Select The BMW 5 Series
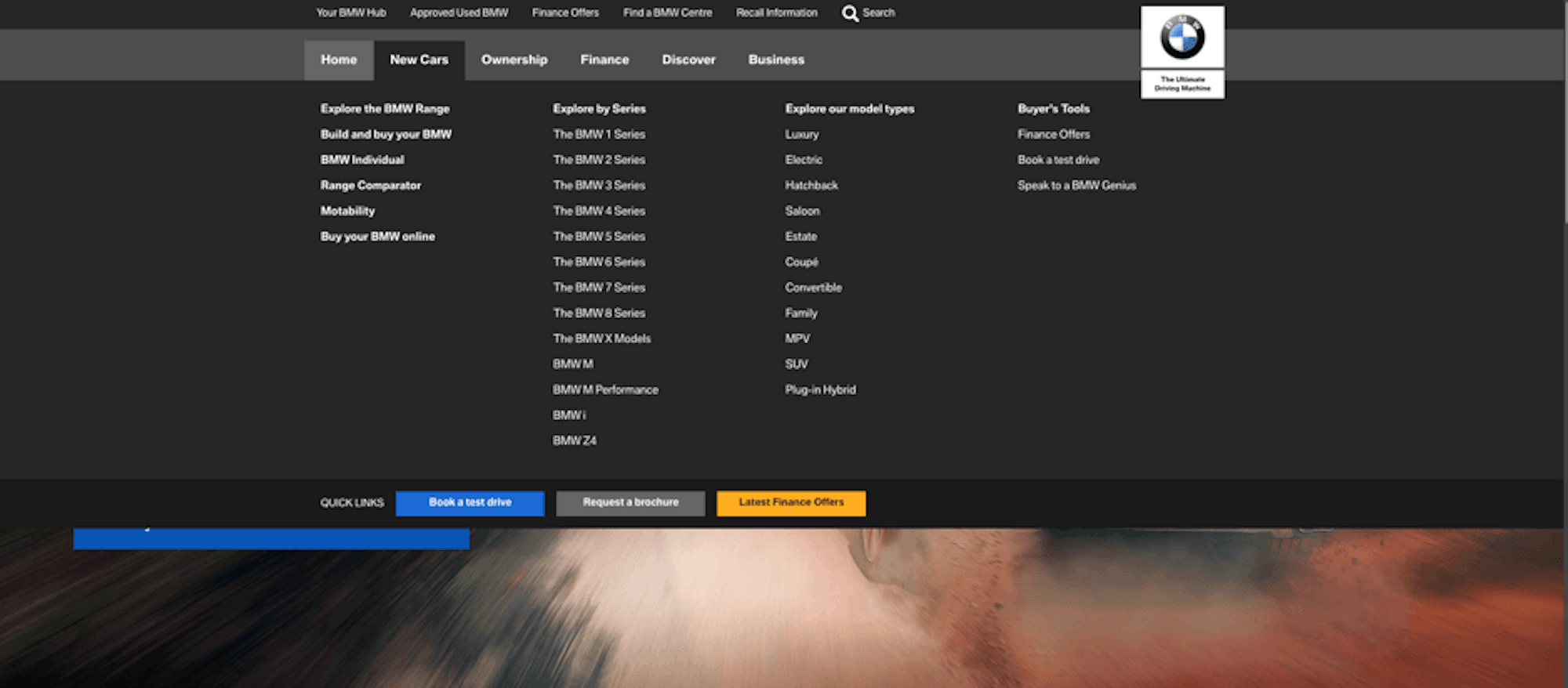 (x=599, y=237)
